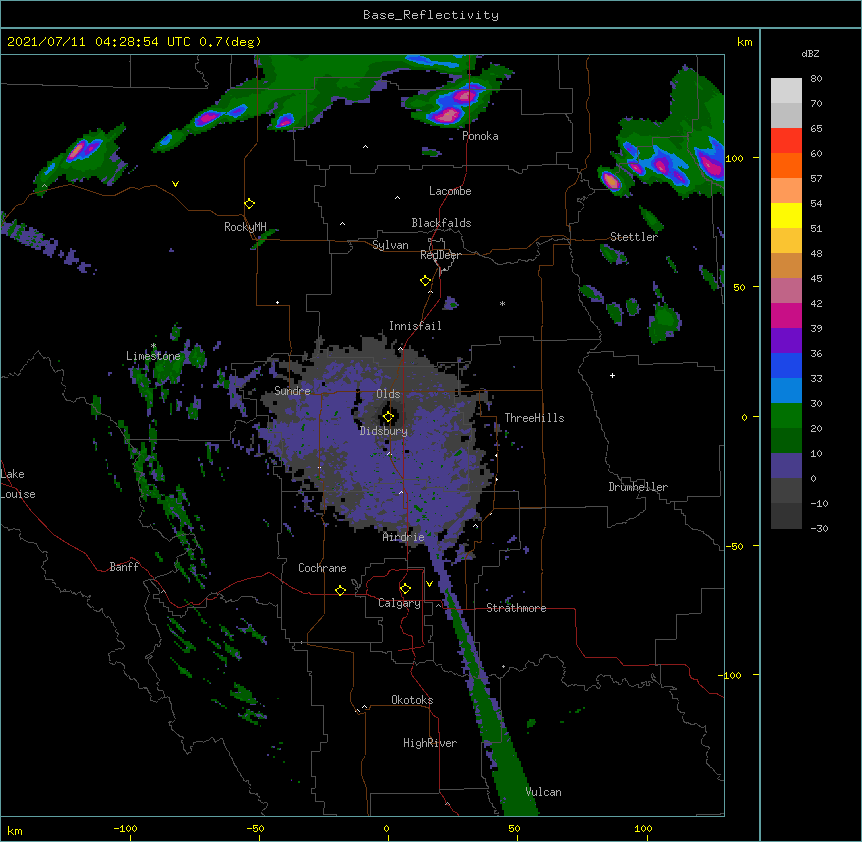Pick the purple 39-36 dBZ legend swatch
The image size is (862, 842).
(x=786, y=341)
